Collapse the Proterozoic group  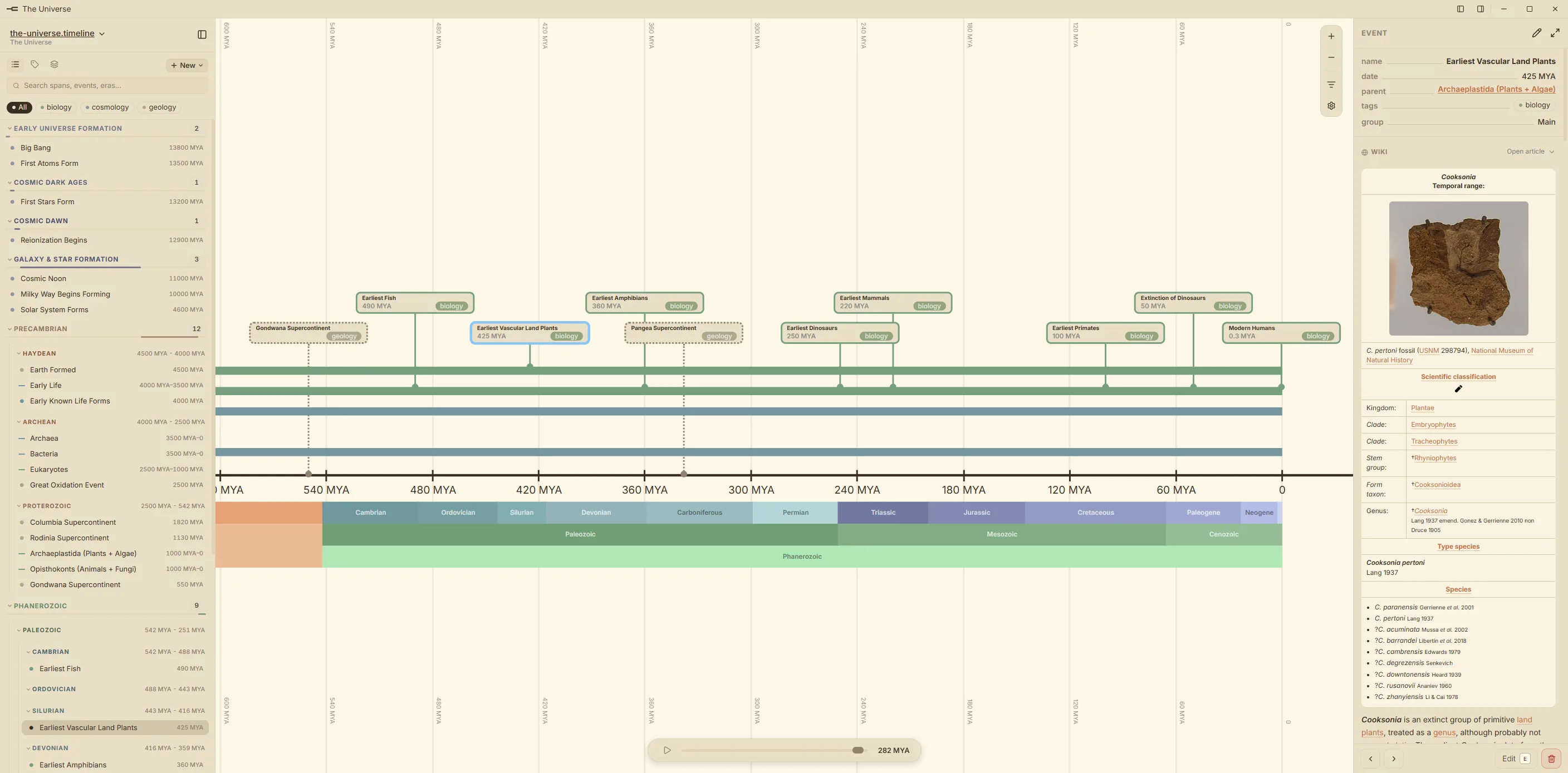tap(19, 506)
